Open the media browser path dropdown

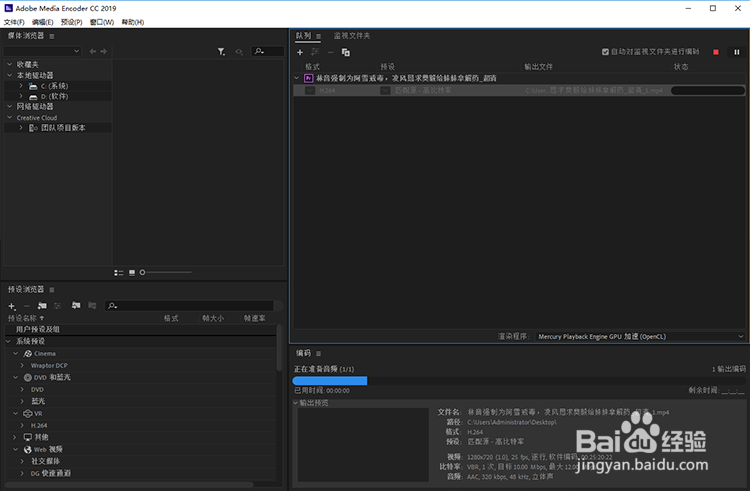coord(43,51)
